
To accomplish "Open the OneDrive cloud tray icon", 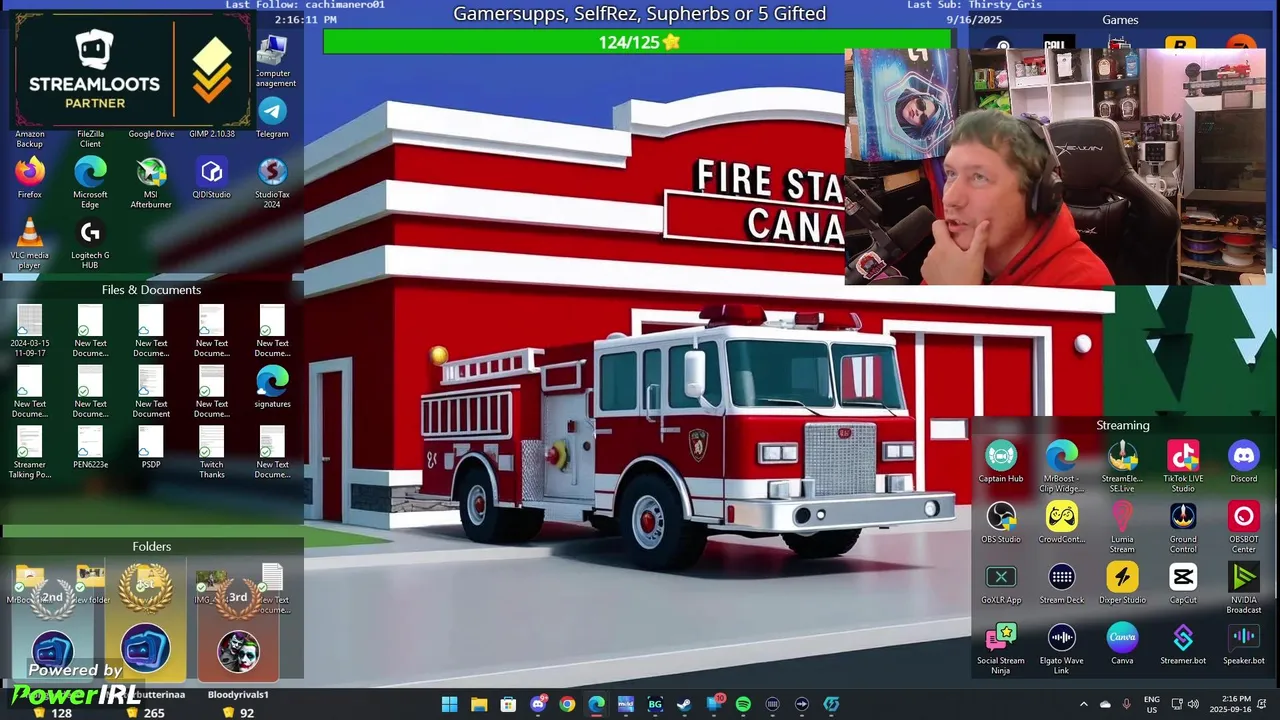I will click(1105, 704).
